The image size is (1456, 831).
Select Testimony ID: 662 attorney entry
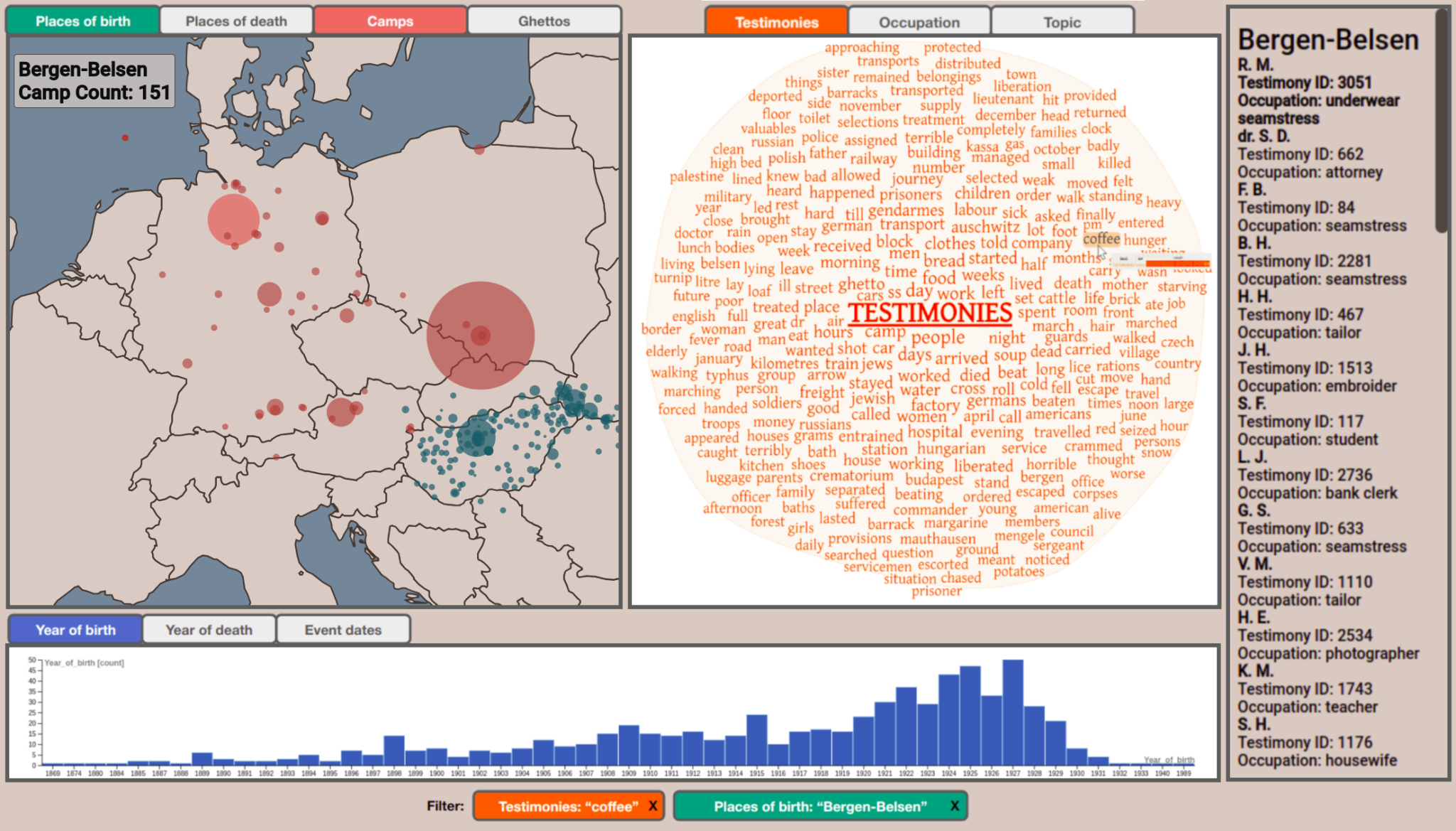point(1300,154)
